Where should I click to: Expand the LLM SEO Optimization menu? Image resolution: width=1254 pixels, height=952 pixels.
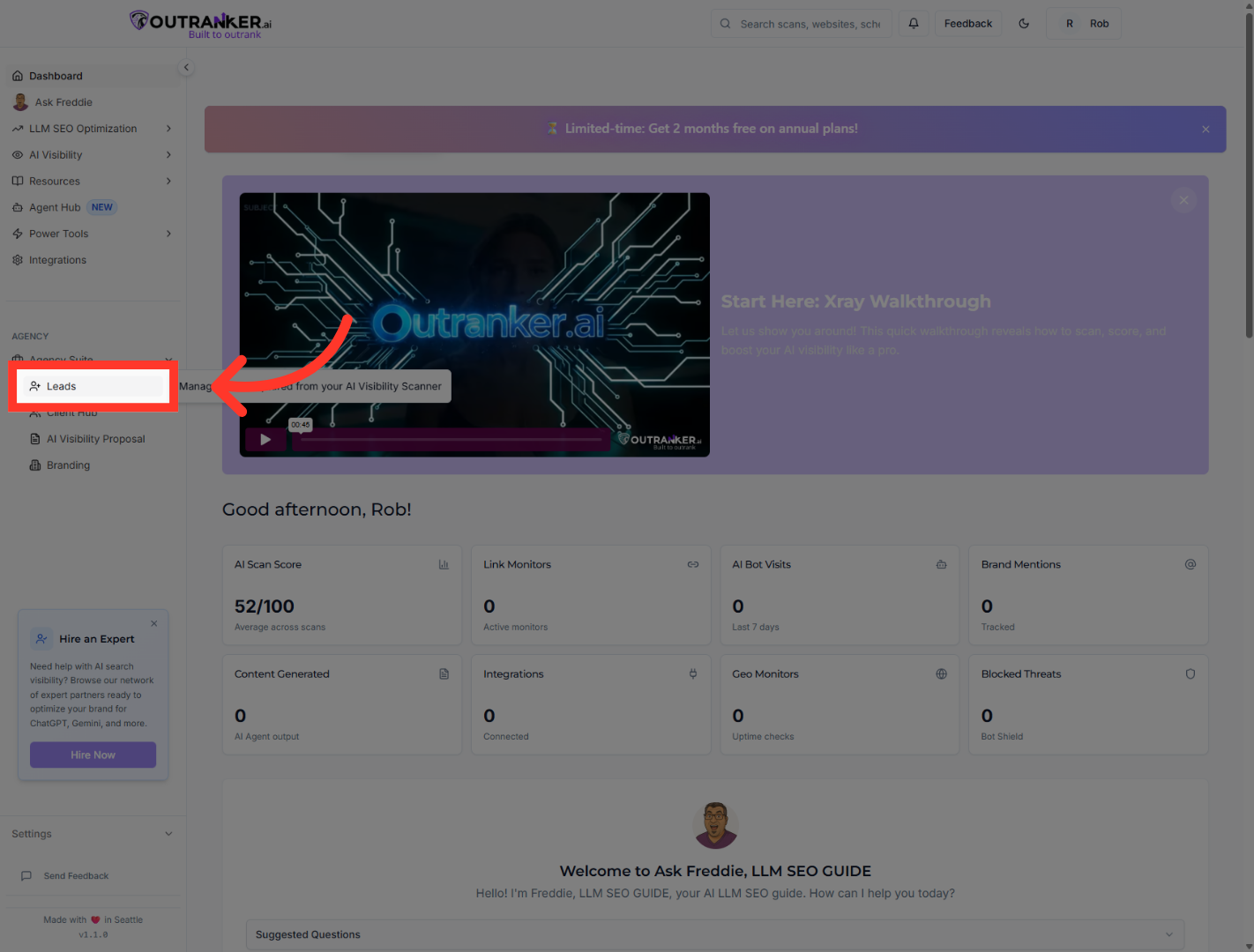click(93, 129)
